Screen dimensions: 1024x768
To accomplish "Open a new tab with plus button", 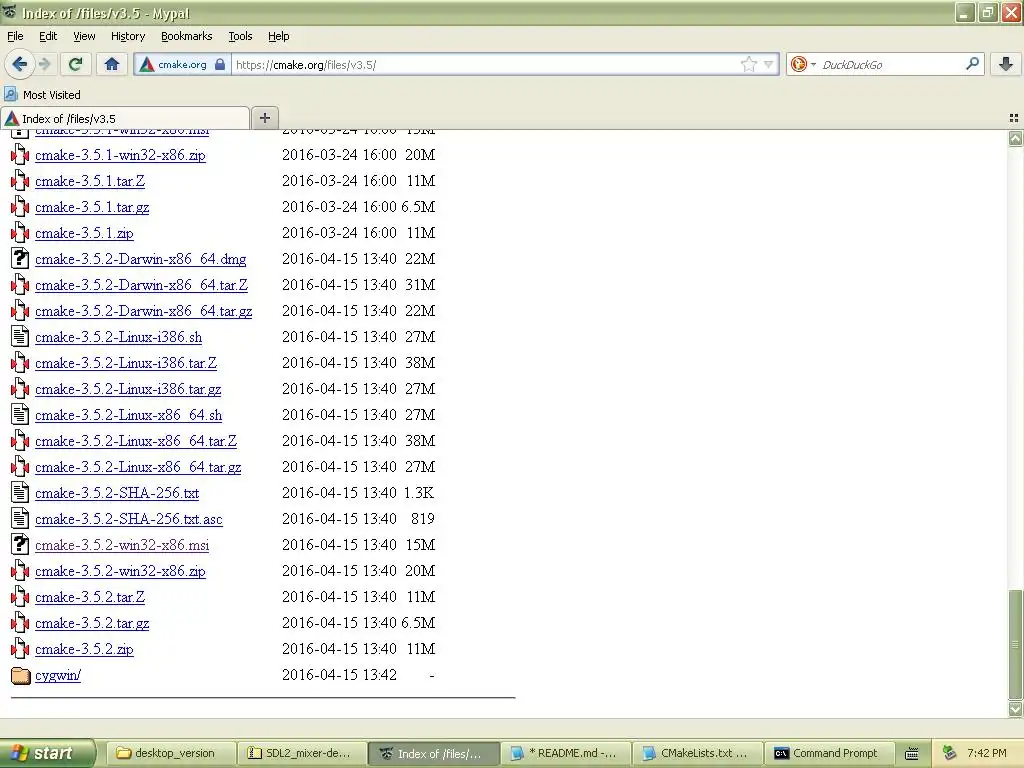I will click(264, 118).
